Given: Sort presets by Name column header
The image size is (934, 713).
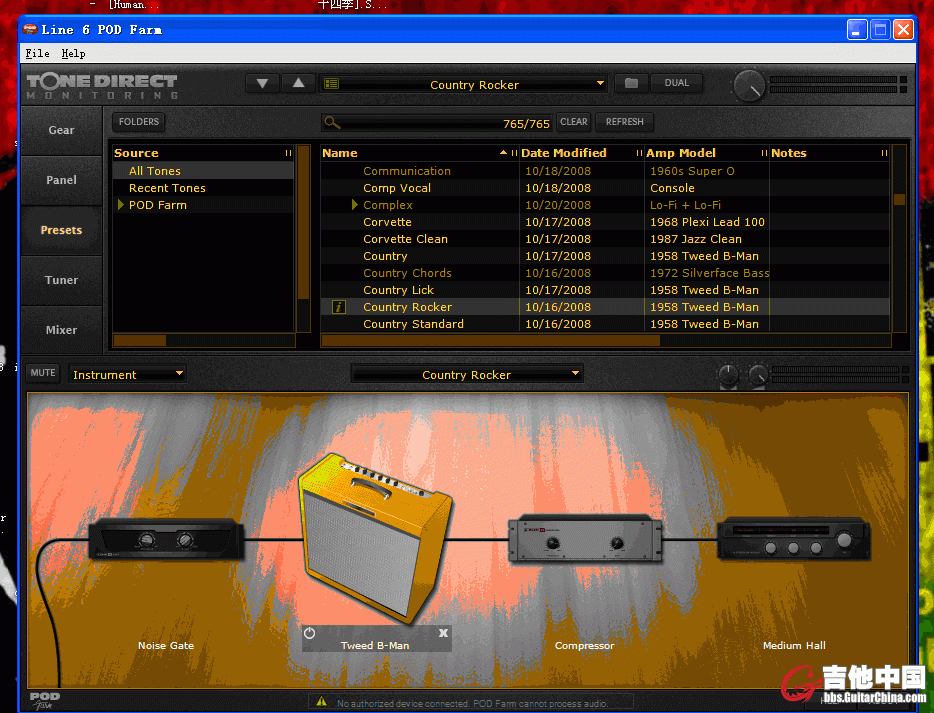Looking at the screenshot, I should [x=419, y=153].
